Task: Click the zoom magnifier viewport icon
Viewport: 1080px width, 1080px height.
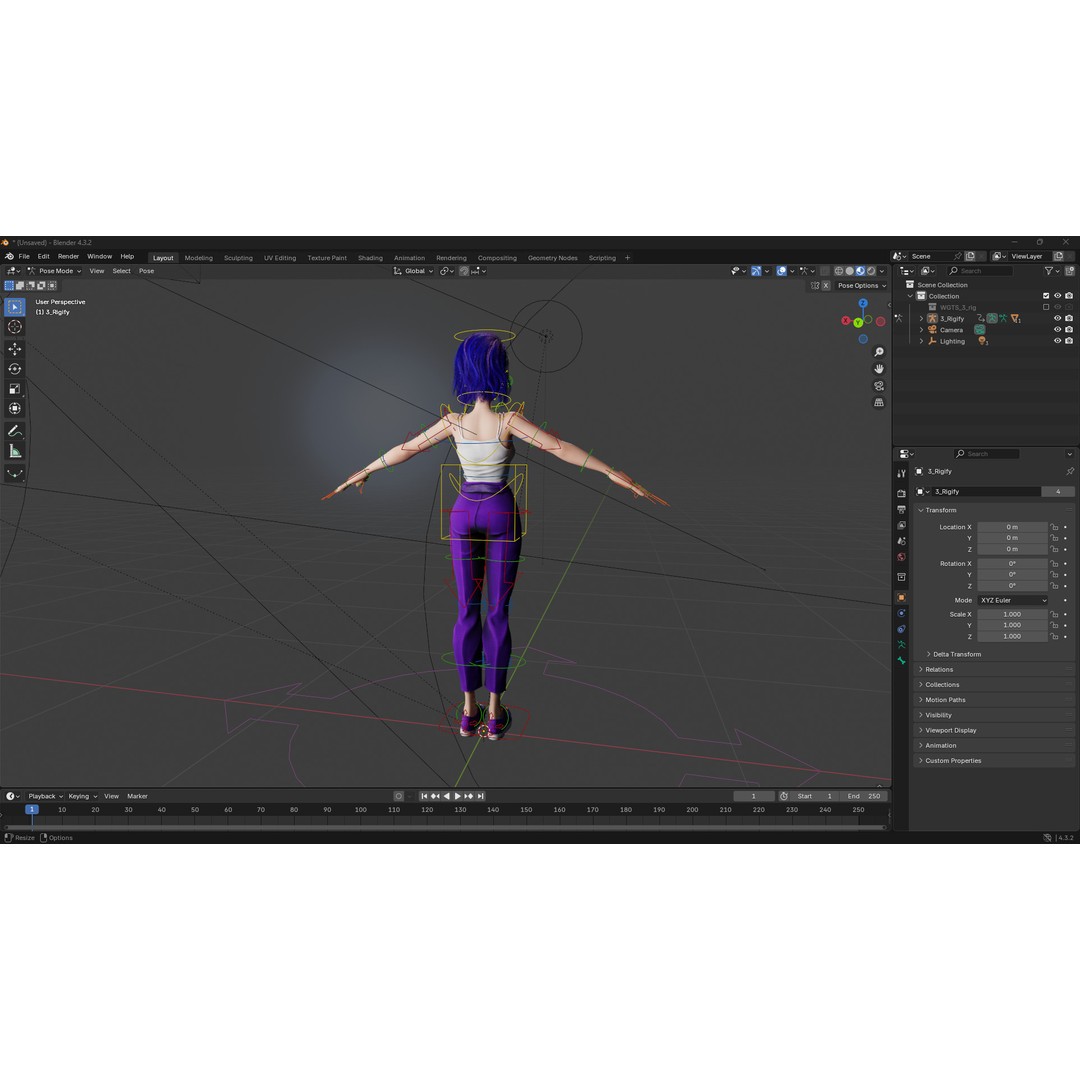Action: pos(879,352)
